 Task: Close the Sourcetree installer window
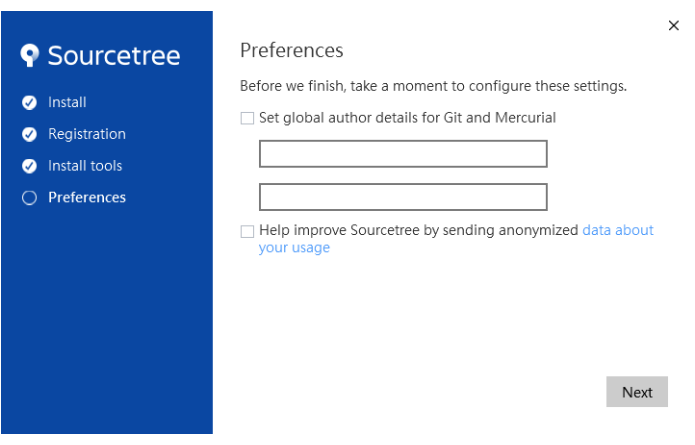pyautogui.click(x=674, y=26)
